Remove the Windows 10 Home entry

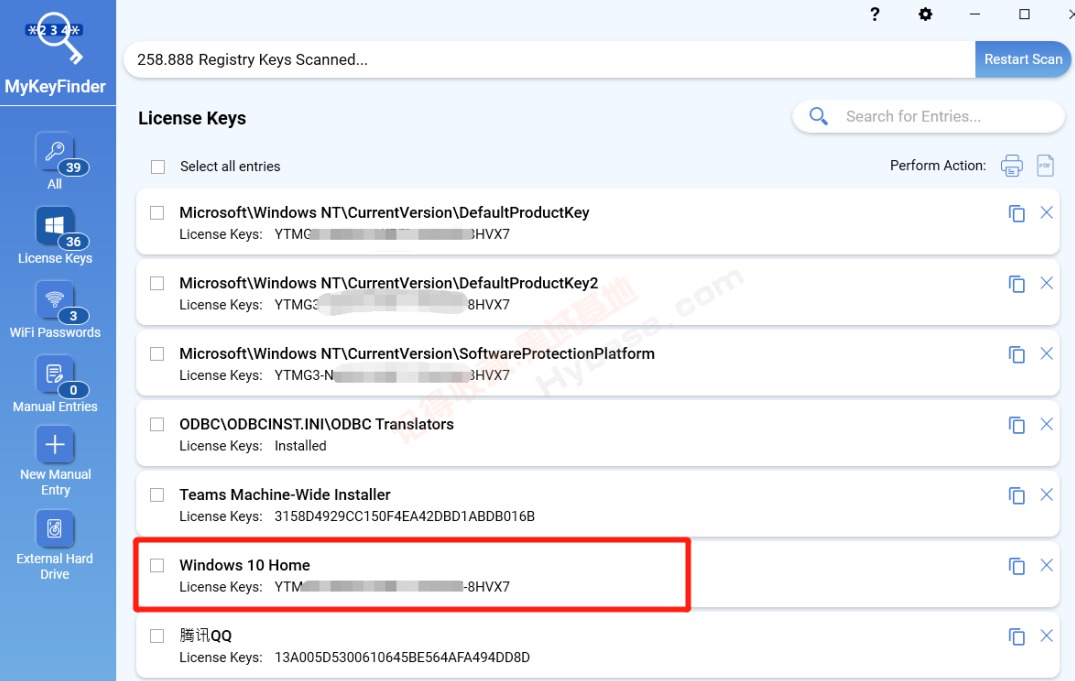1046,565
